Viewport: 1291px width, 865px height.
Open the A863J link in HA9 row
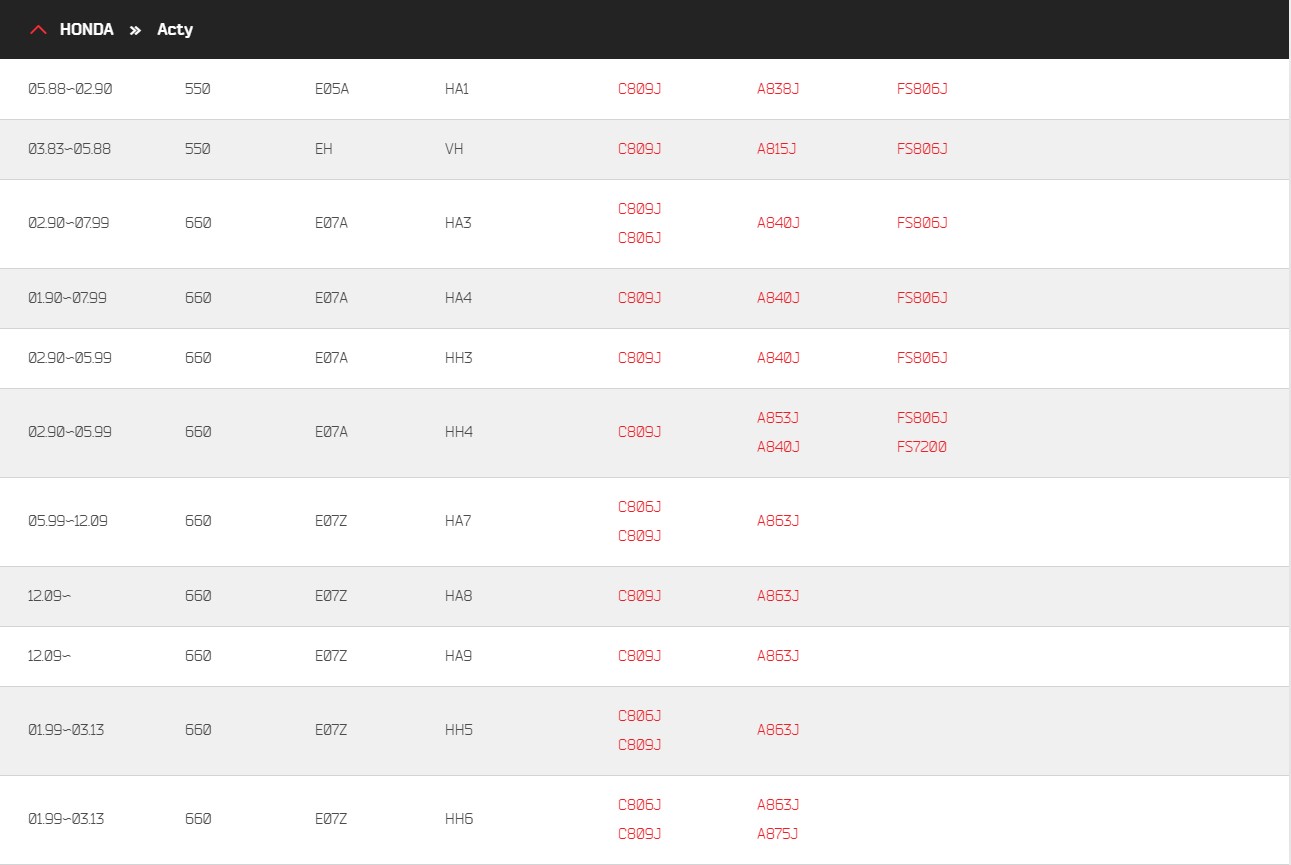click(x=778, y=656)
